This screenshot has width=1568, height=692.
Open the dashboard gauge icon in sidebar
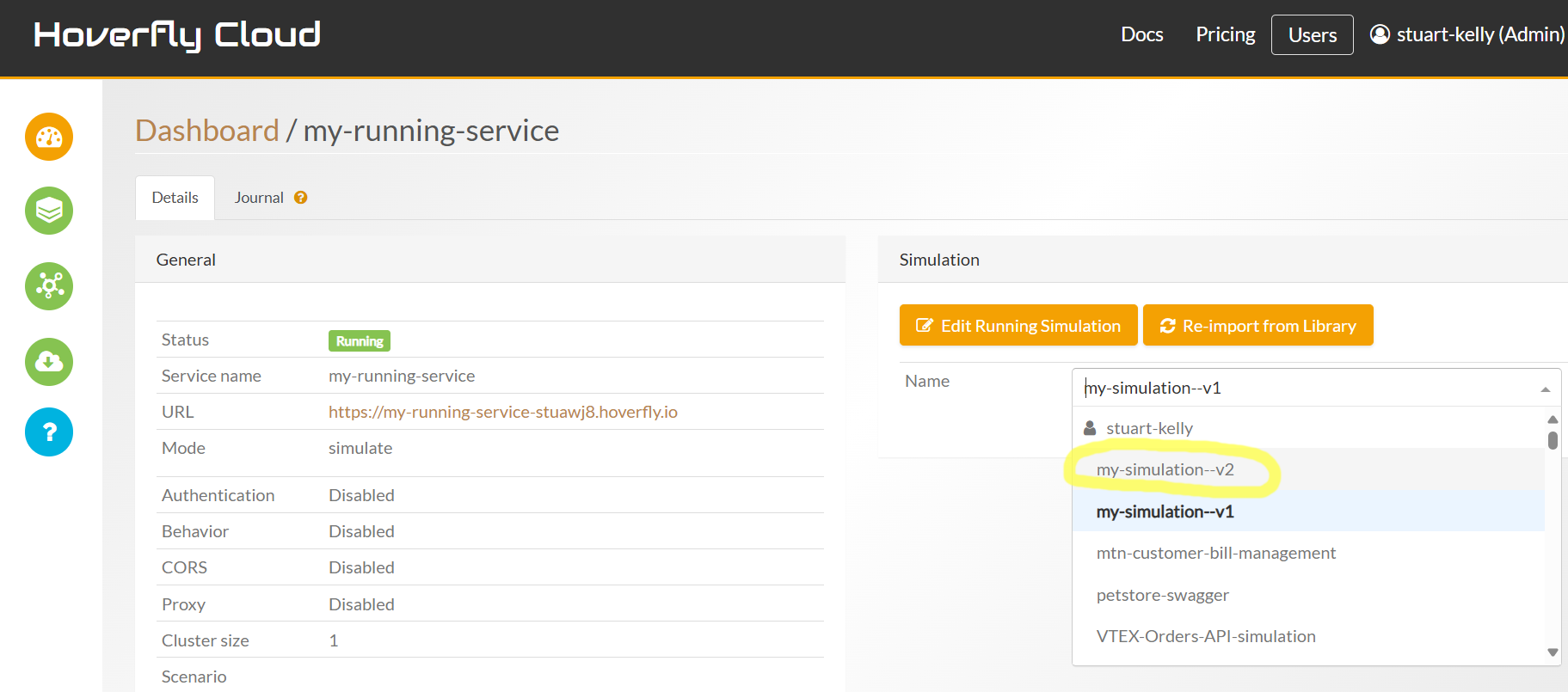49,137
